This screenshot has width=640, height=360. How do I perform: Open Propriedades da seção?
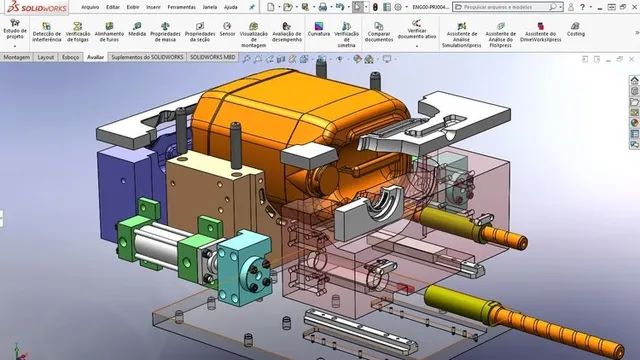coord(200,32)
